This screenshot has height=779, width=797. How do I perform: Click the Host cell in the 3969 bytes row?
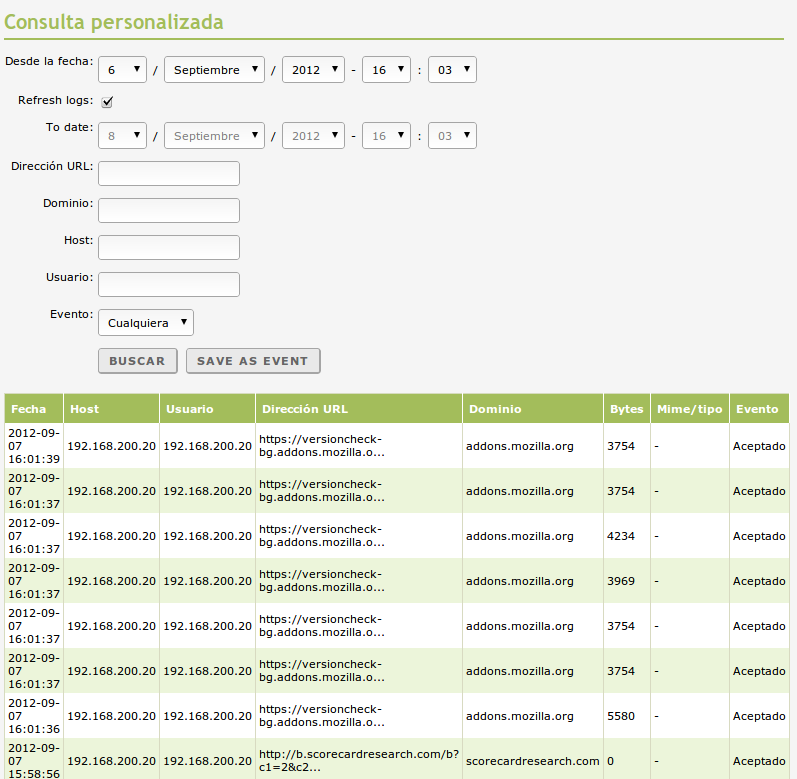click(x=111, y=581)
